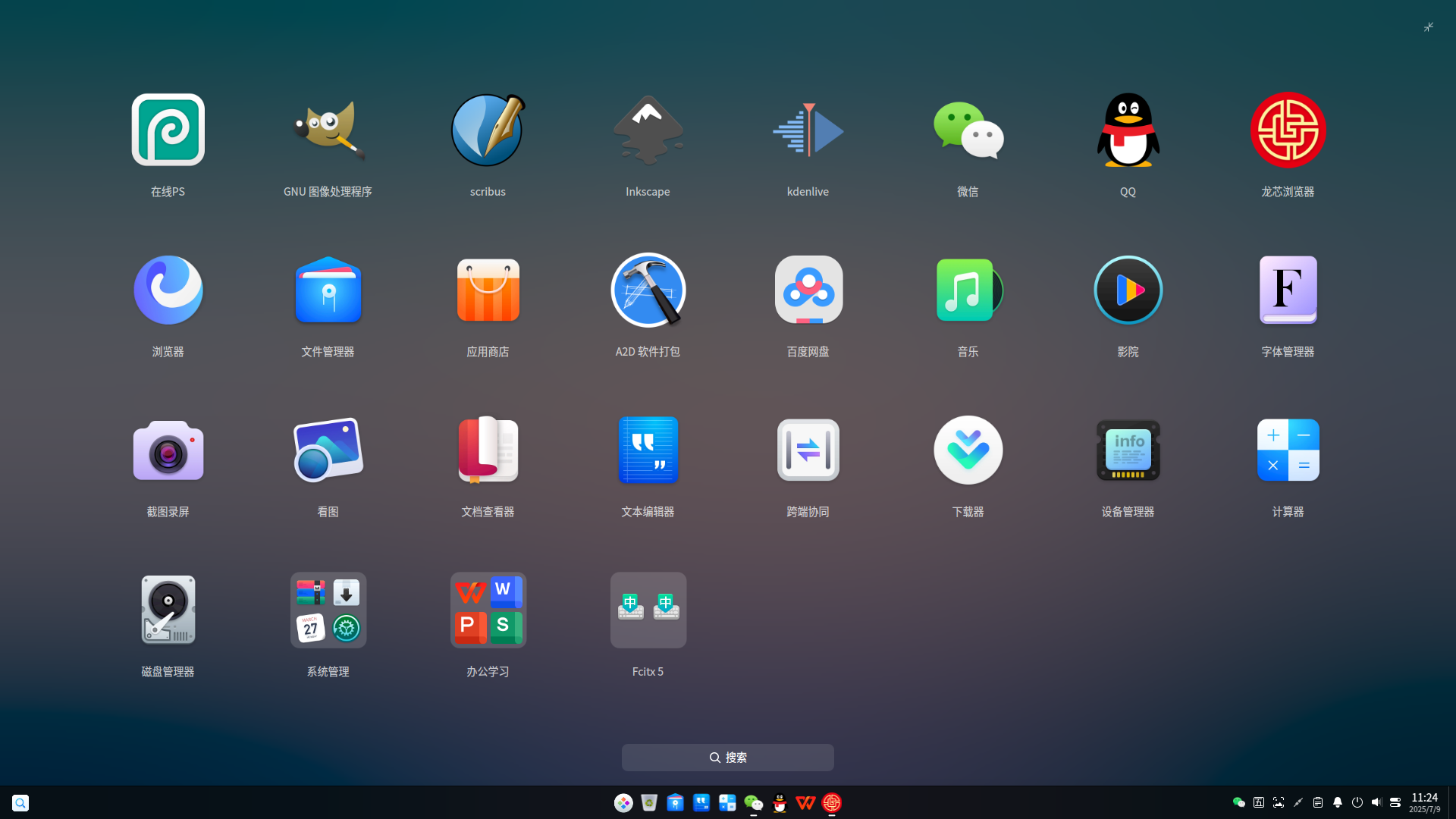1456x819 pixels.
Task: Open the scribus app
Action: pyautogui.click(x=488, y=130)
